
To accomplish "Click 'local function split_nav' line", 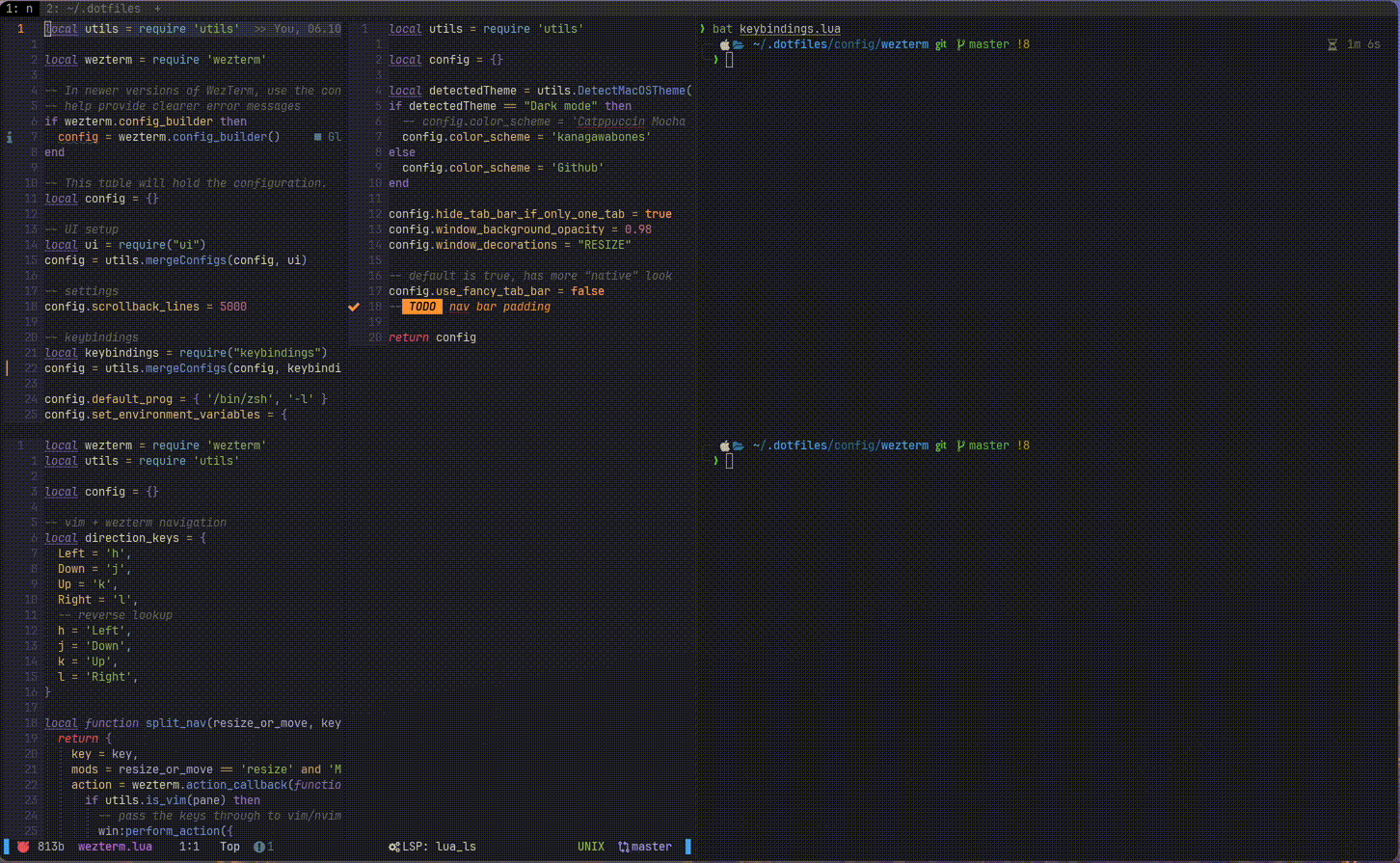I will click(193, 723).
